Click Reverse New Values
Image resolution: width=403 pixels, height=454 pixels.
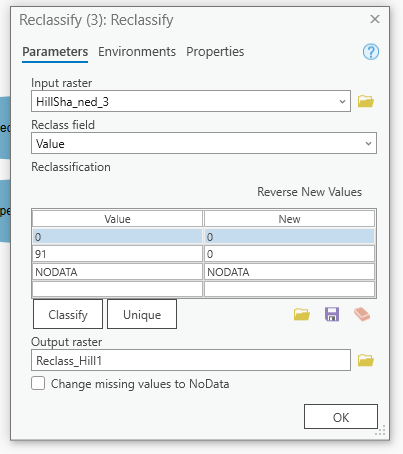click(309, 192)
